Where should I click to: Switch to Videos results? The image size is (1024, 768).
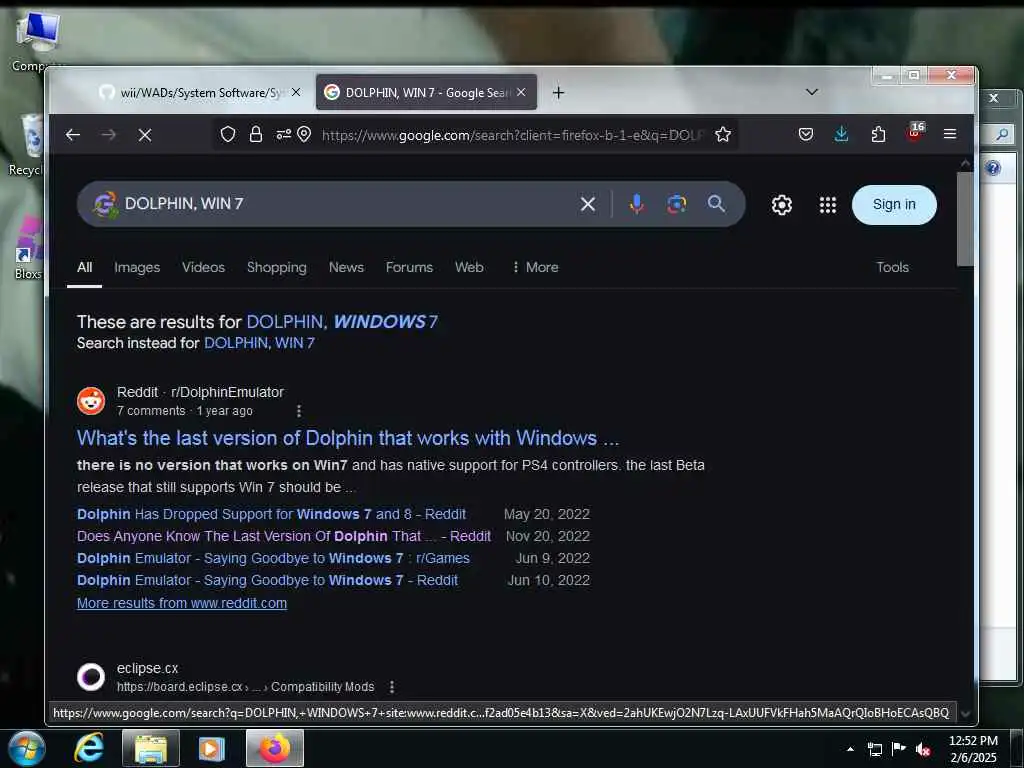click(203, 267)
